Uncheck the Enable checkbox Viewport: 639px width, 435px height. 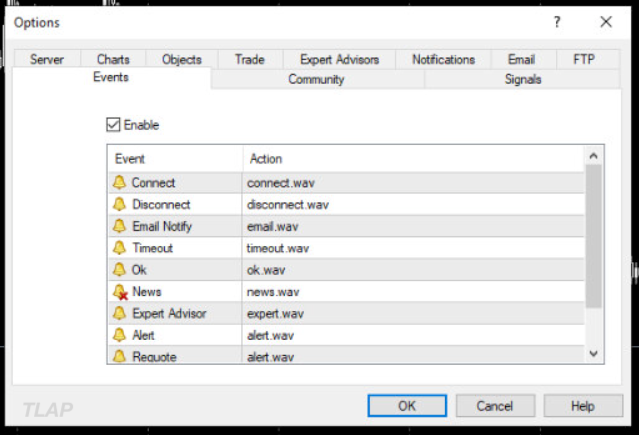click(x=113, y=125)
